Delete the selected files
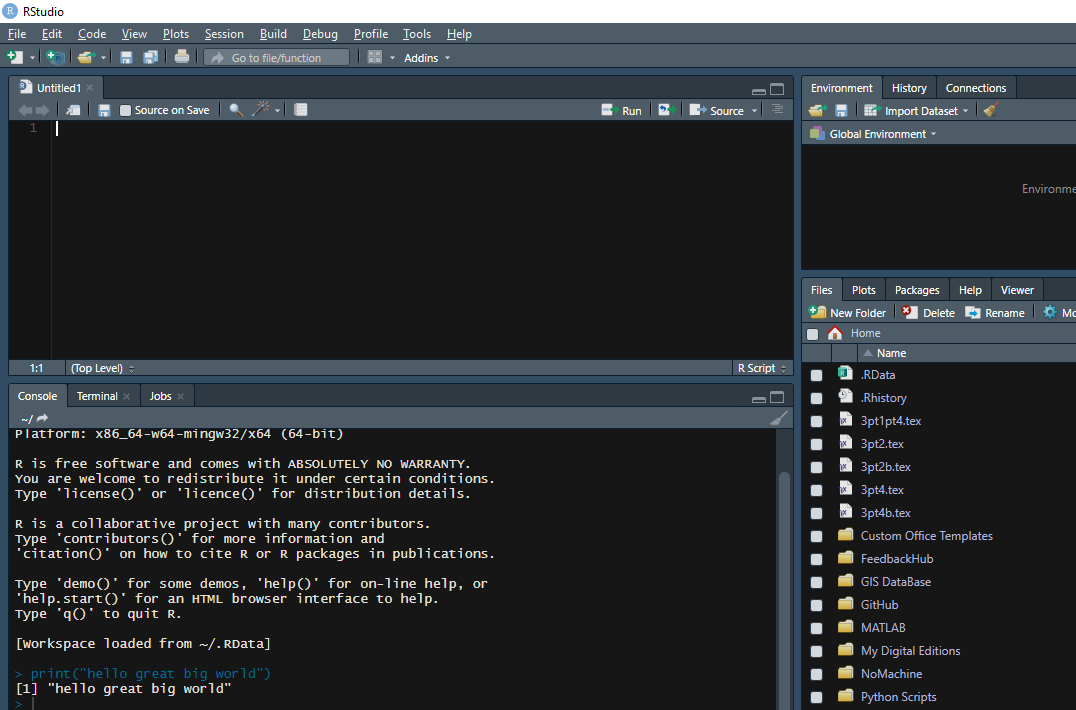The image size is (1076, 710). click(928, 313)
